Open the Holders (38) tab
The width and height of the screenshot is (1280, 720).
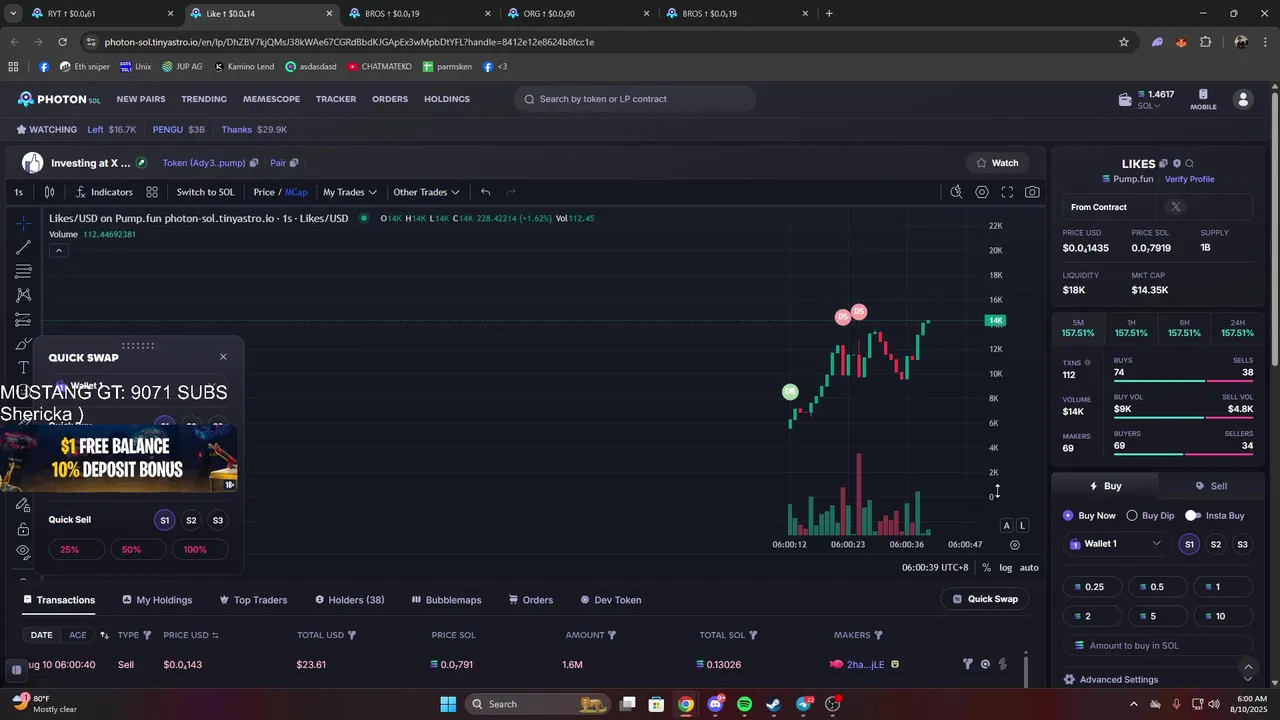[x=350, y=600]
